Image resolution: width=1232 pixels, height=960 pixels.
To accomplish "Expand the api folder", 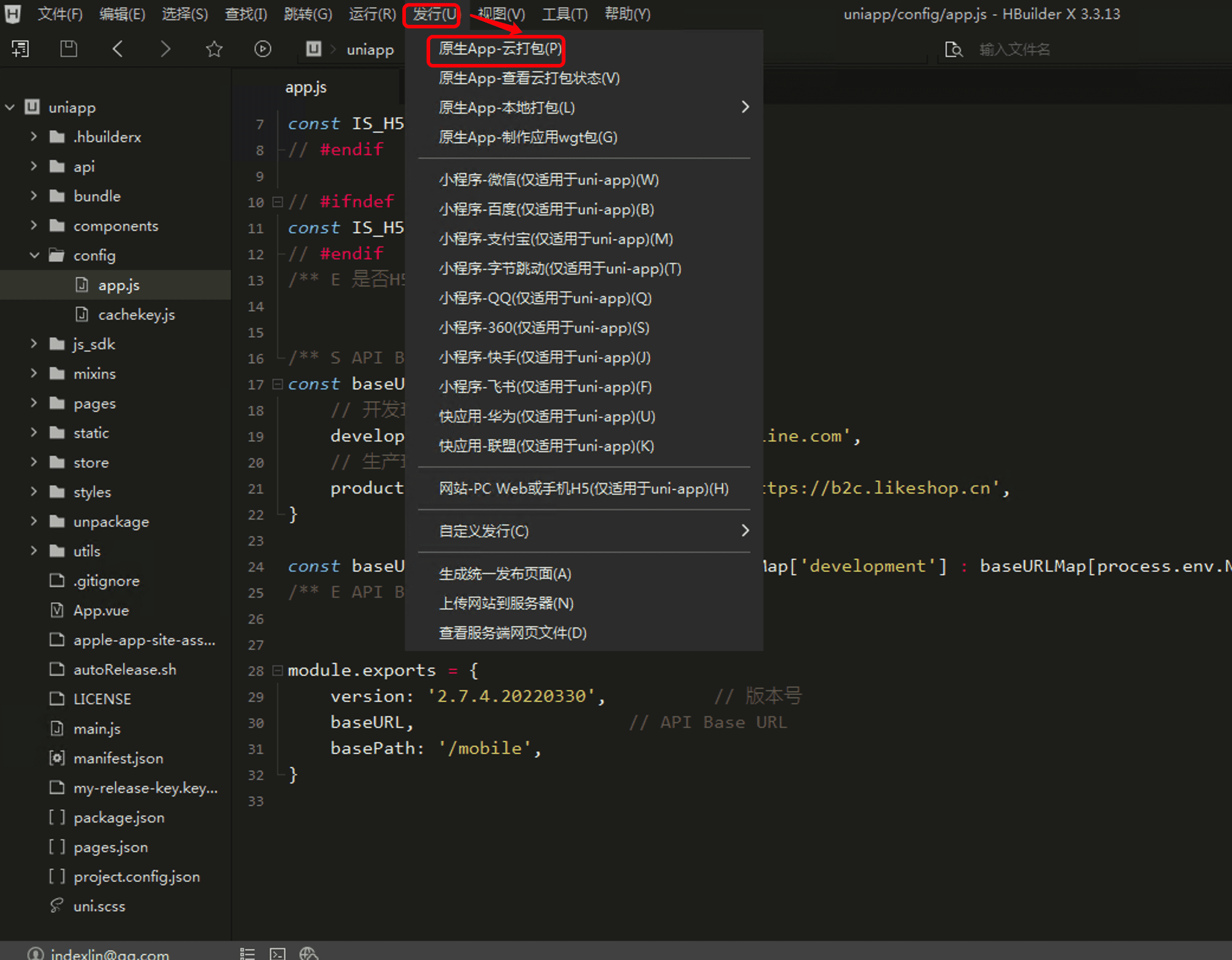I will point(34,166).
